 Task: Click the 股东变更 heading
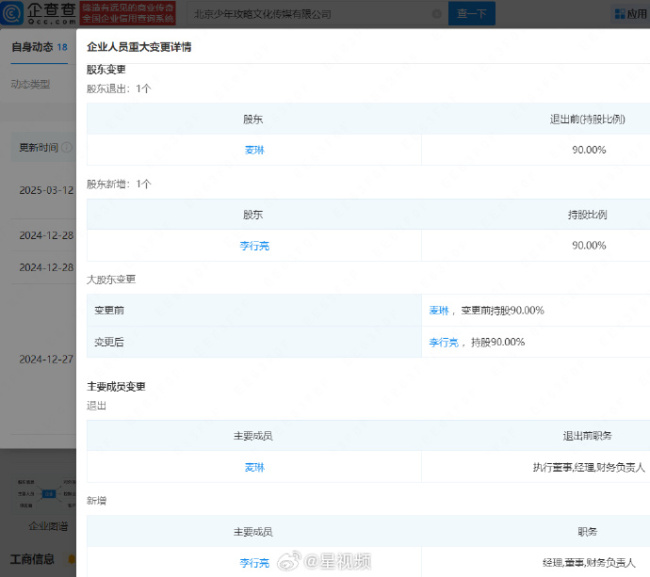(106, 70)
